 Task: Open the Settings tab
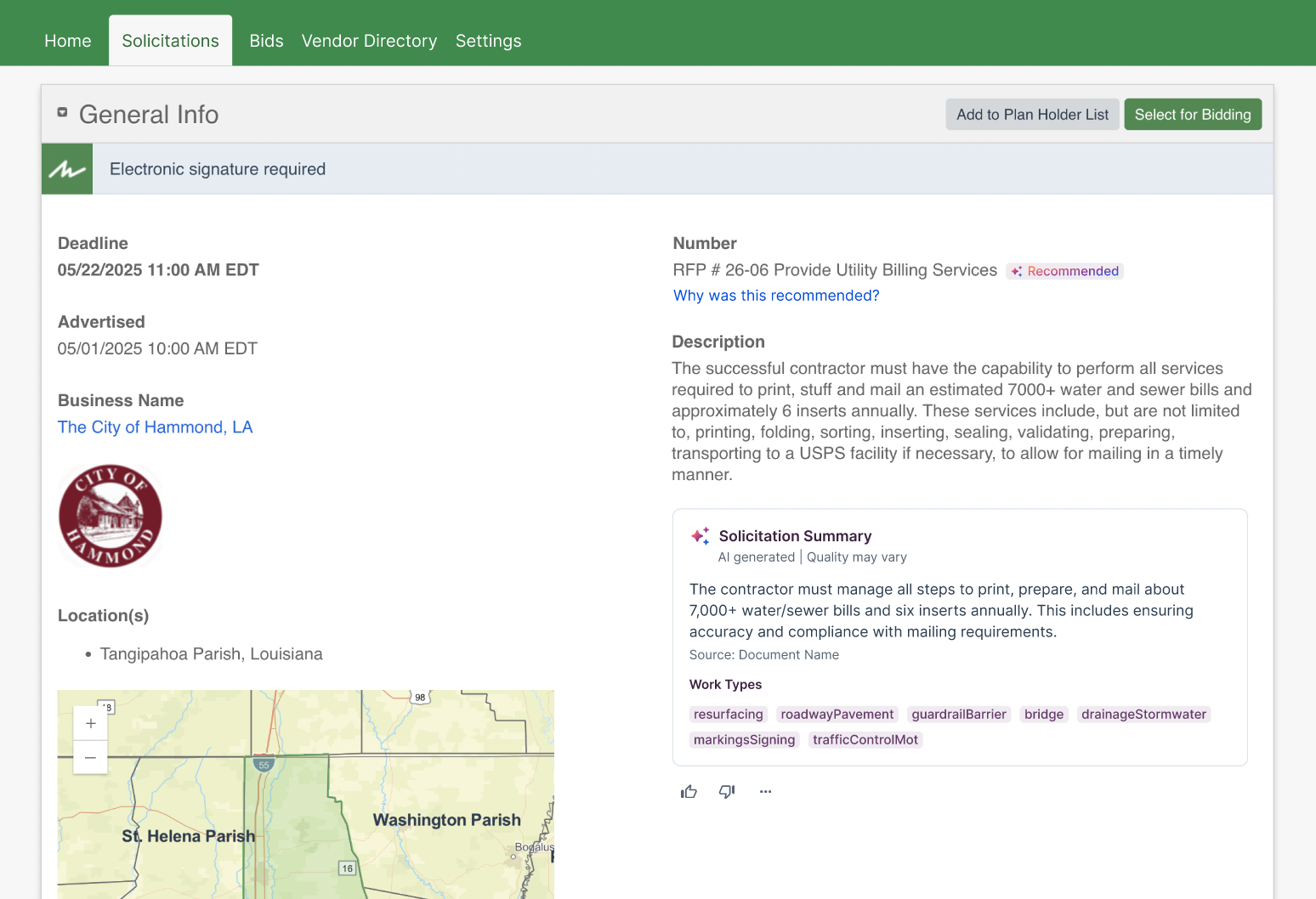tap(488, 41)
